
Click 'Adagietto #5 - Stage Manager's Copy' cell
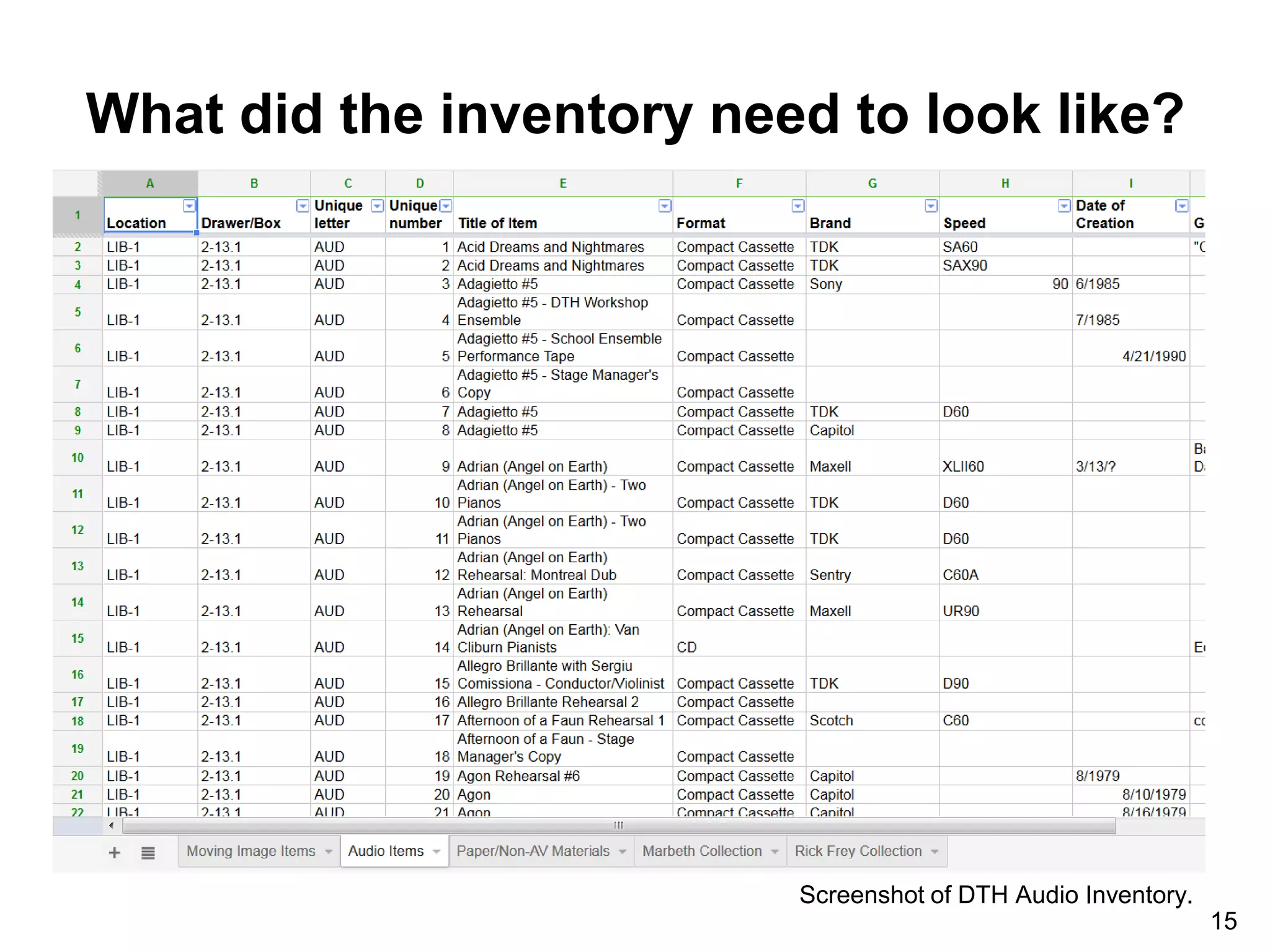click(563, 384)
